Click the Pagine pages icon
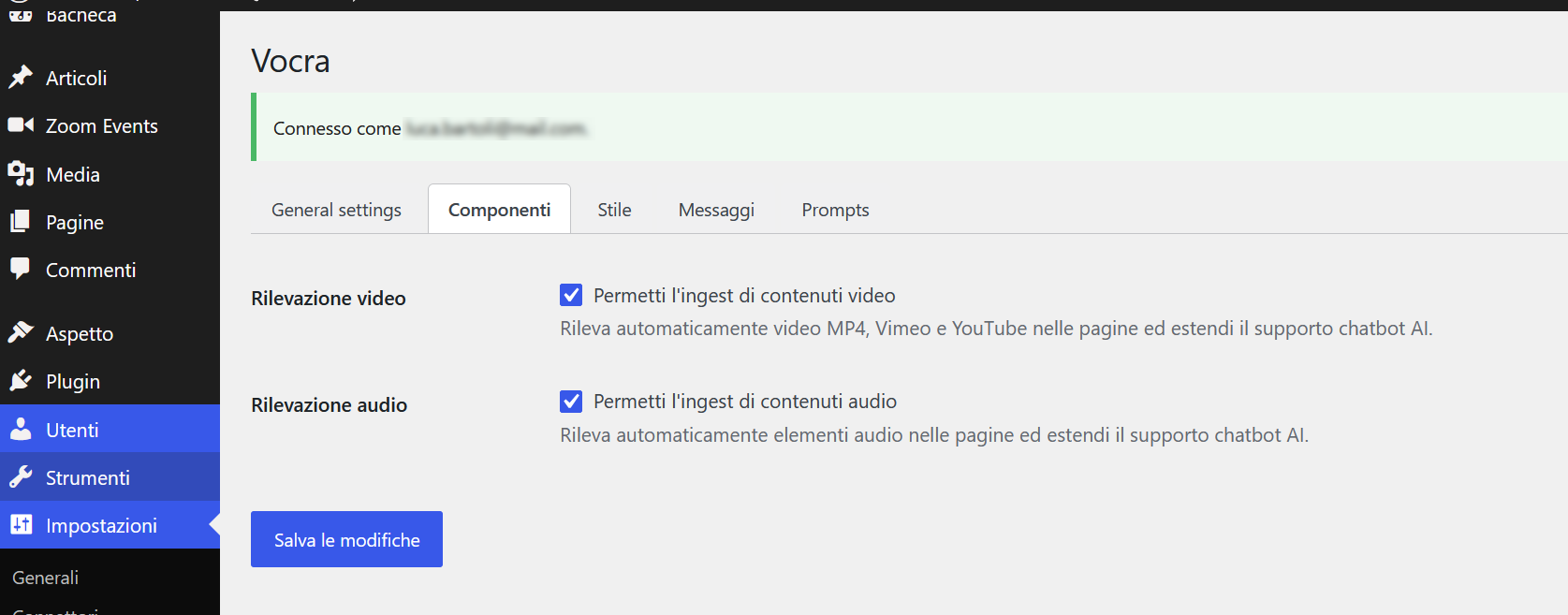The image size is (1568, 615). tap(21, 222)
